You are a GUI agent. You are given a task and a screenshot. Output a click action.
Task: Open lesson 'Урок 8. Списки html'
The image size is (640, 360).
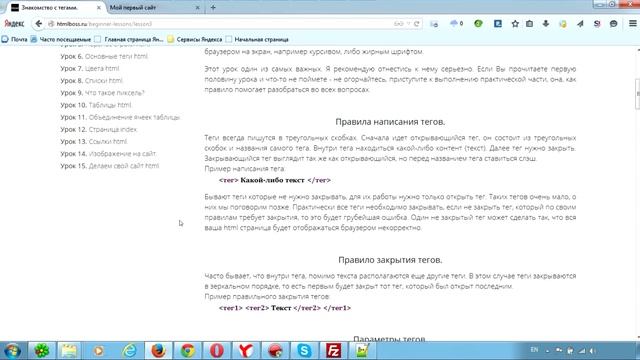tap(91, 80)
